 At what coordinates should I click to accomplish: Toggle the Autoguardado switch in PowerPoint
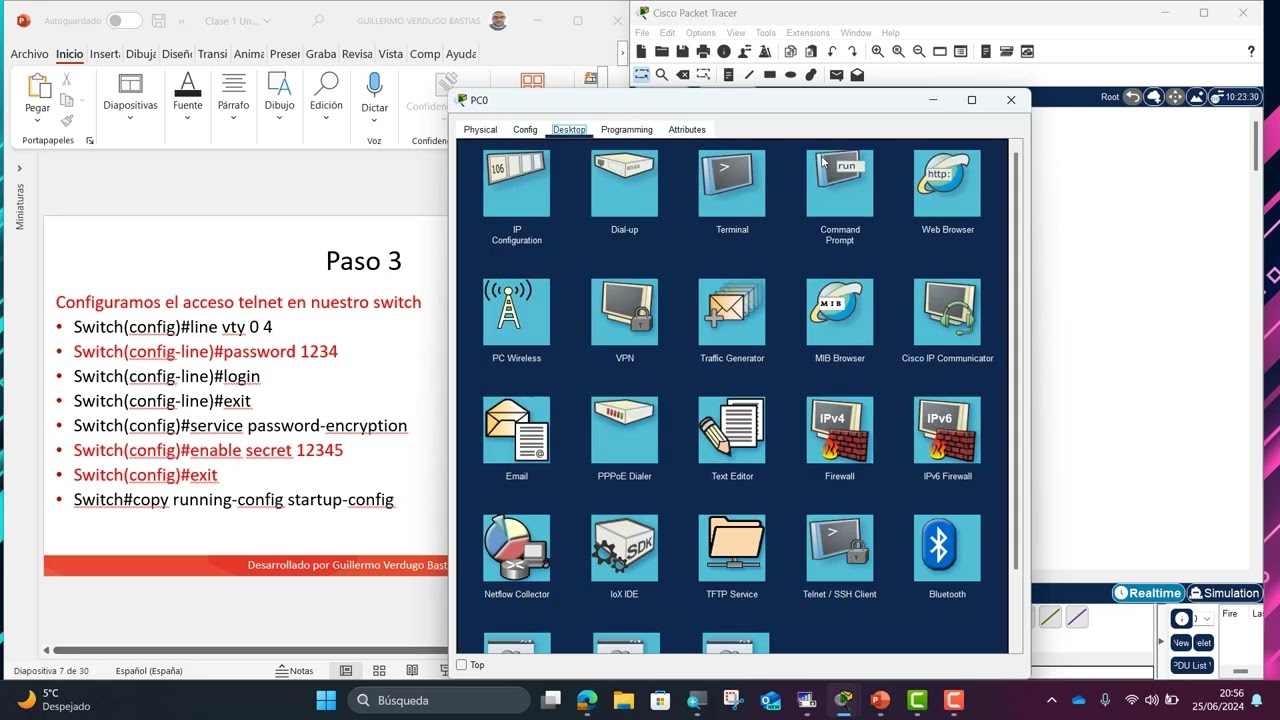point(124,21)
